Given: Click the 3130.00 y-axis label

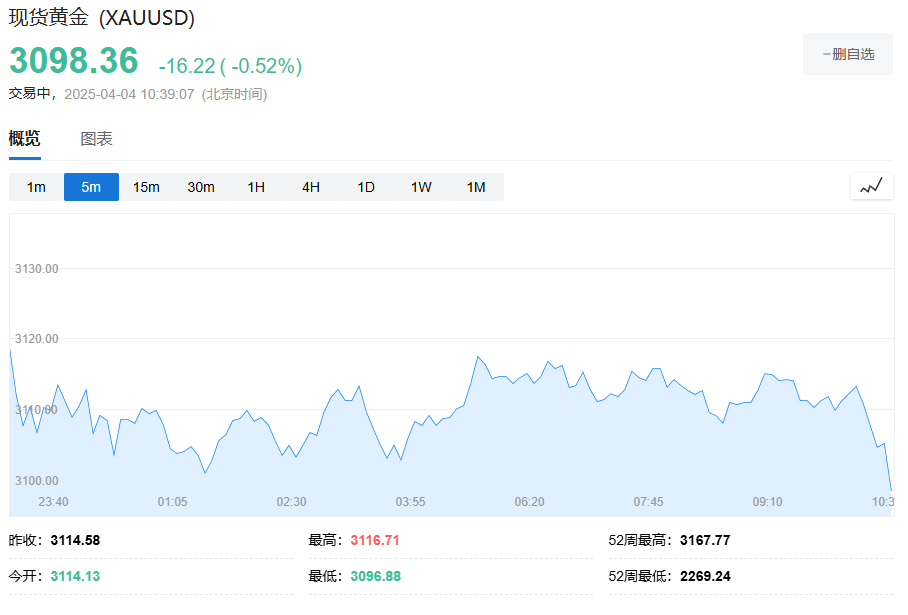Looking at the screenshot, I should click(x=36, y=269).
